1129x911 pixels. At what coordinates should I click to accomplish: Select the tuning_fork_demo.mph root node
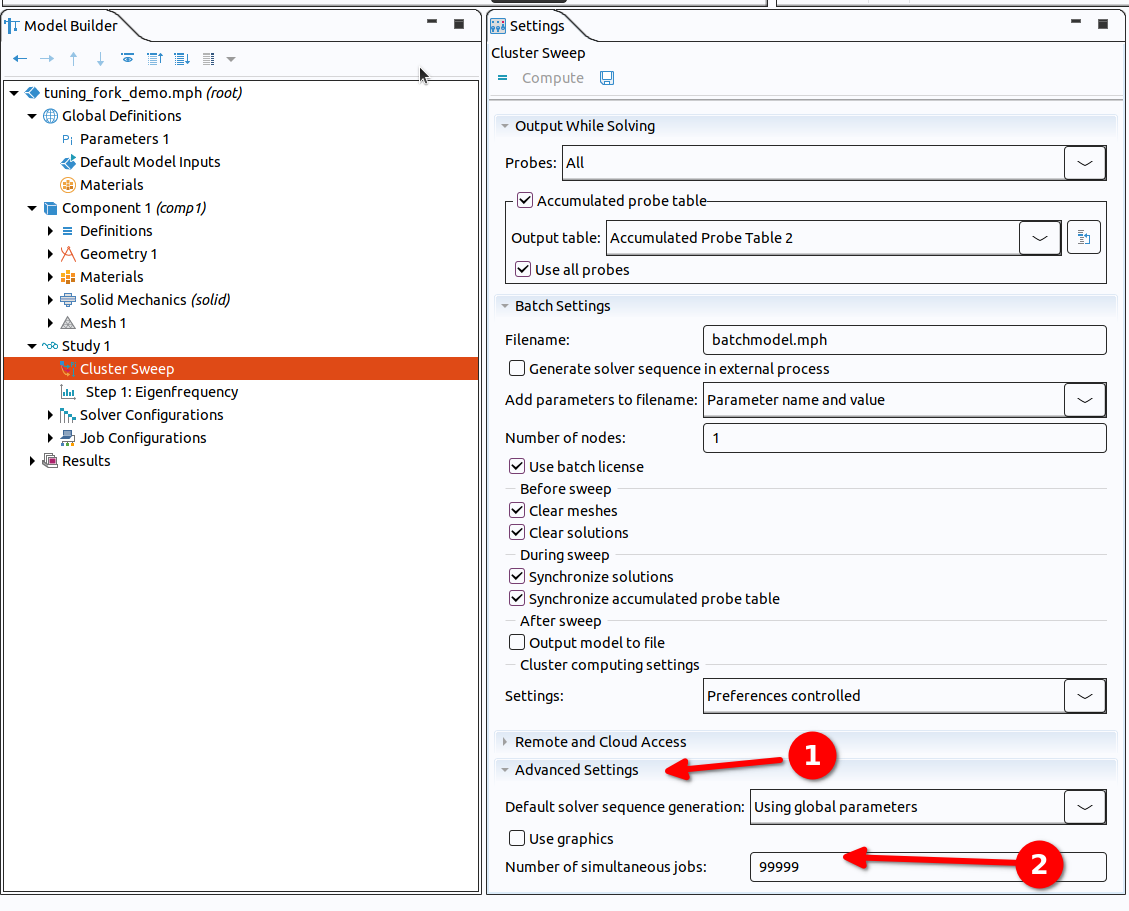click(x=143, y=93)
